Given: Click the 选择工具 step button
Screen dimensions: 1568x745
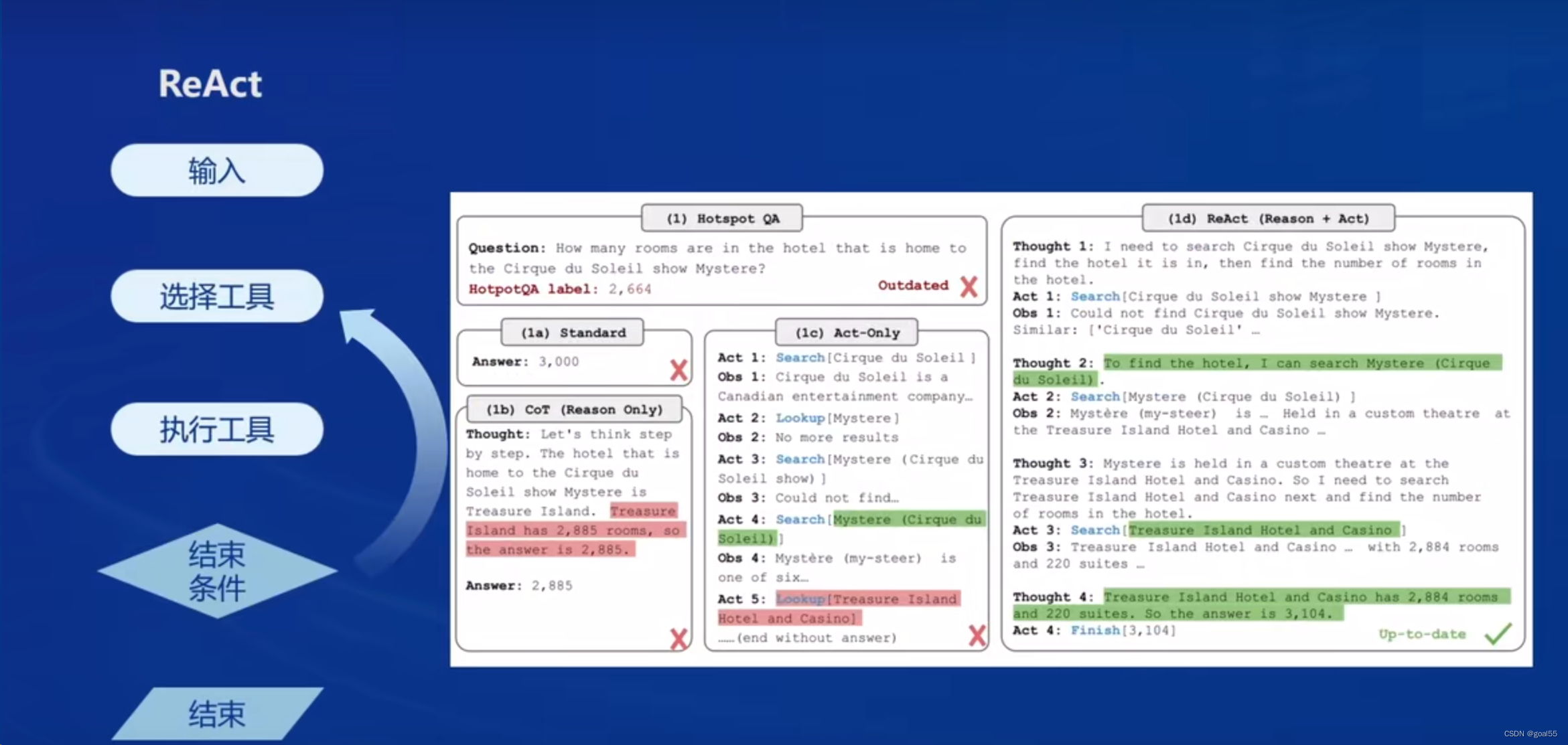Looking at the screenshot, I should [217, 296].
